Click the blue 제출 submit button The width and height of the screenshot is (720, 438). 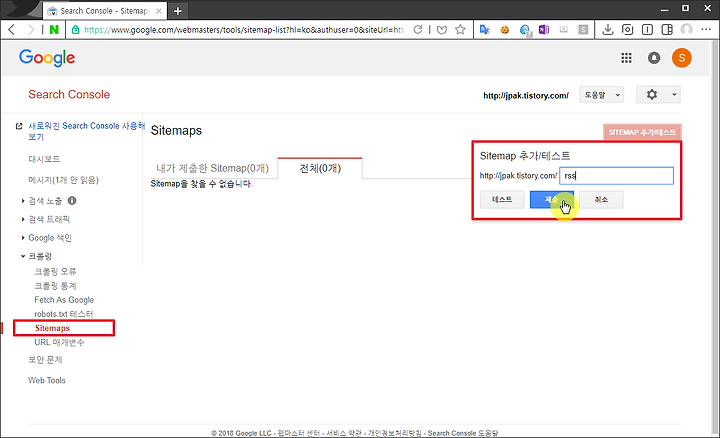(551, 200)
